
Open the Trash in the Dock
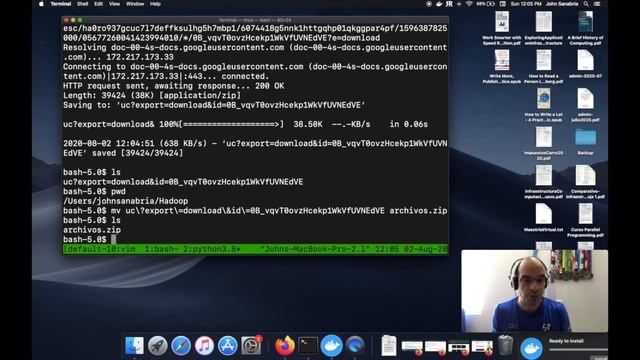pyautogui.click(x=505, y=346)
